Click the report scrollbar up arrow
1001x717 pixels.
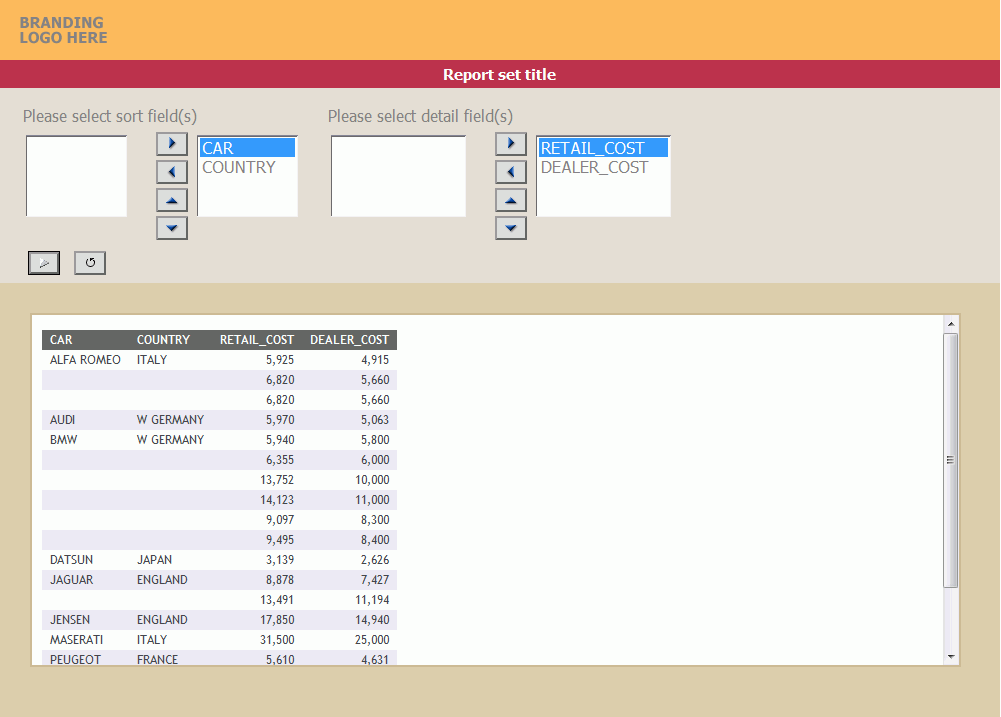[x=951, y=324]
